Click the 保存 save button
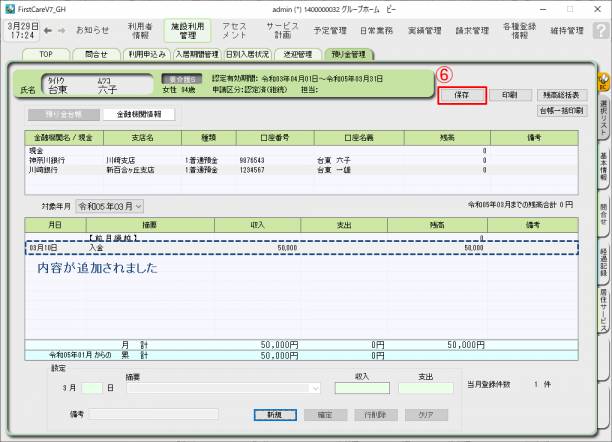 [x=461, y=95]
